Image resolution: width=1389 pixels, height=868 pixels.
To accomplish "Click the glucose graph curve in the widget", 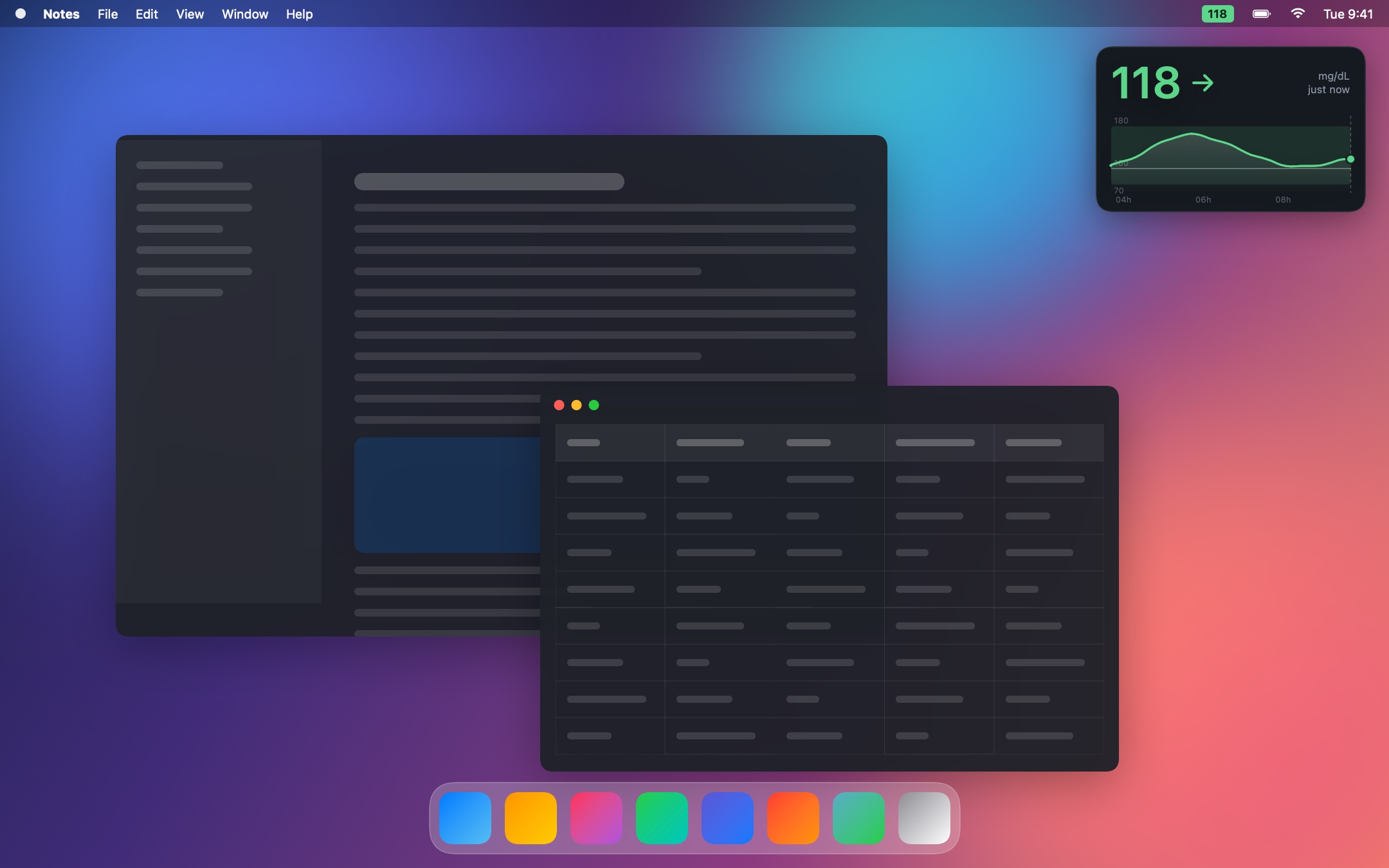I will tap(1230, 150).
